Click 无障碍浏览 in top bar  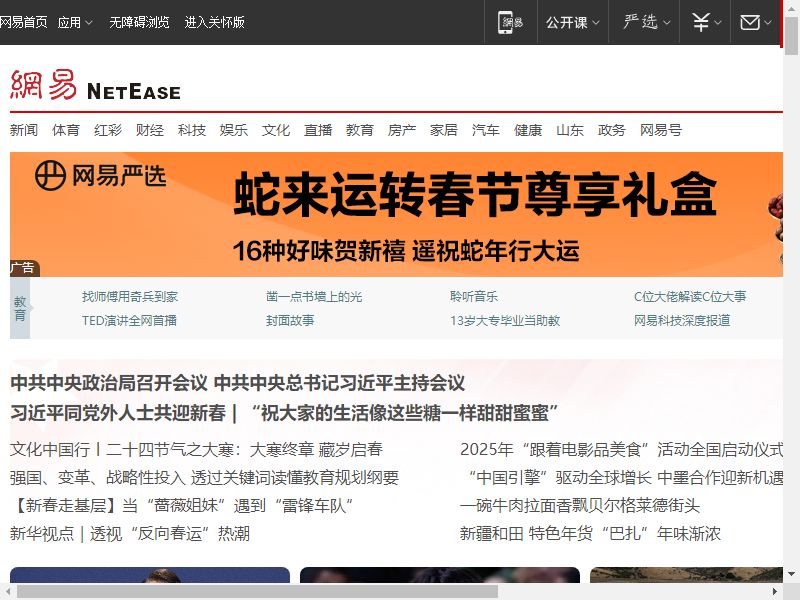click(139, 22)
